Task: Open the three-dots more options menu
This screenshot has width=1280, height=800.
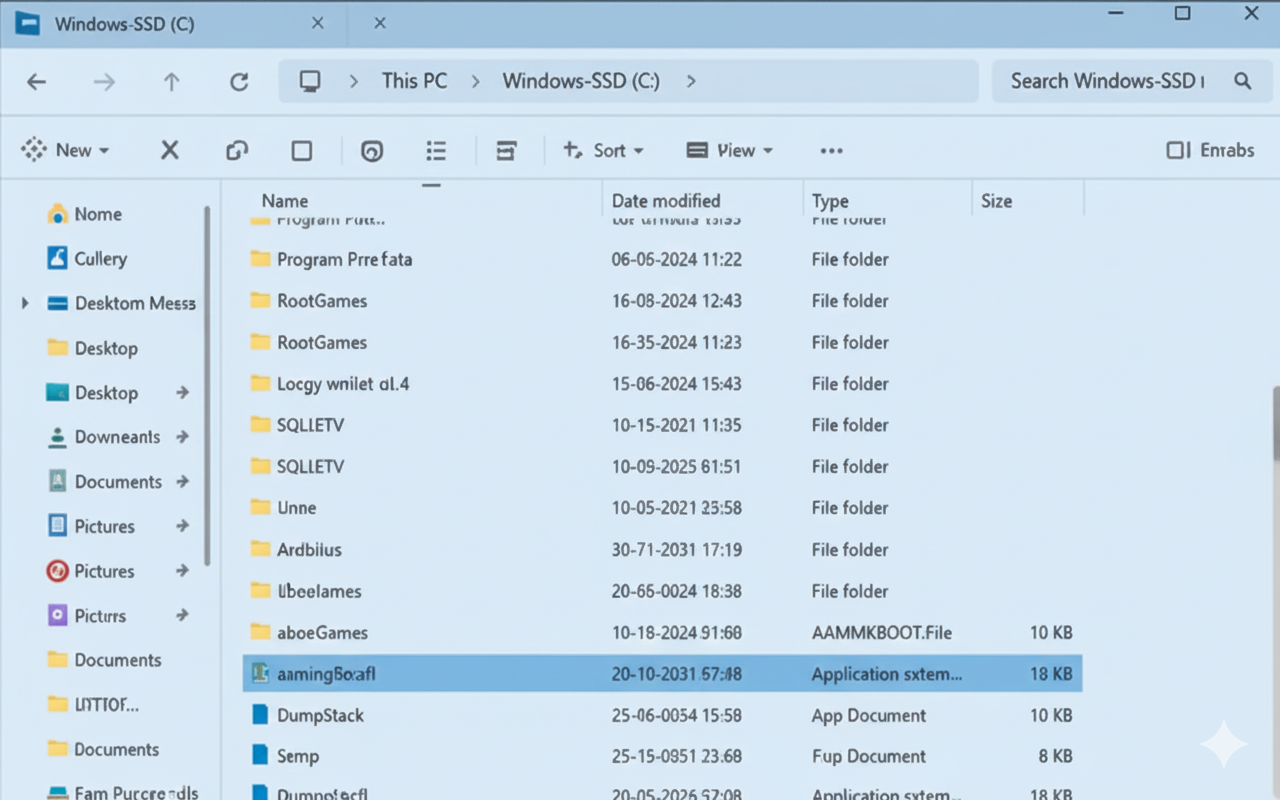Action: tap(831, 150)
